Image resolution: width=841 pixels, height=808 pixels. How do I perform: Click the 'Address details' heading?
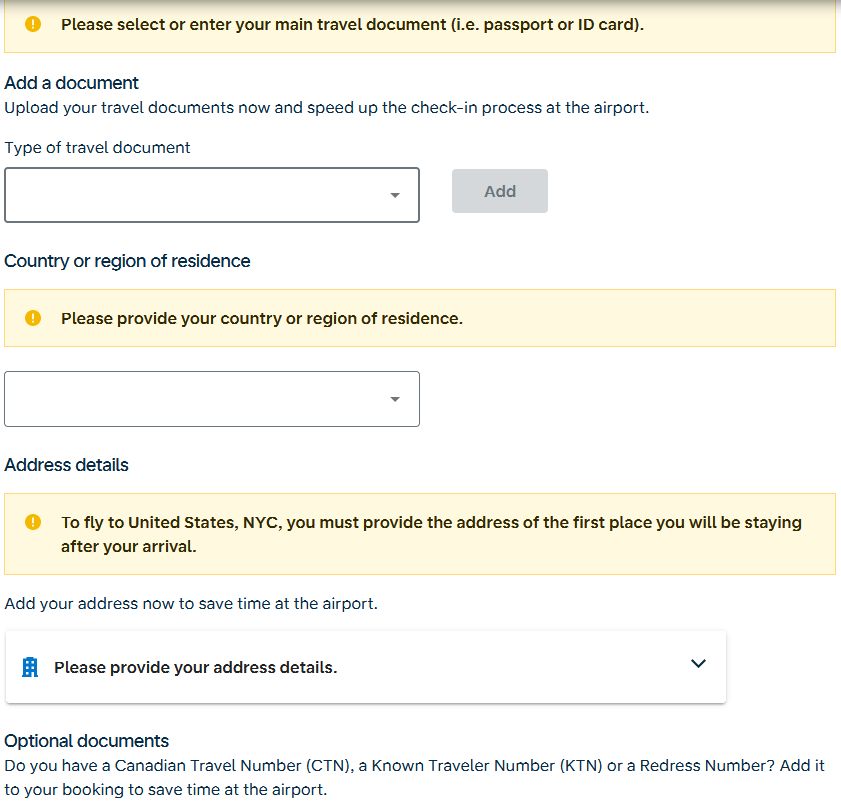(x=67, y=465)
